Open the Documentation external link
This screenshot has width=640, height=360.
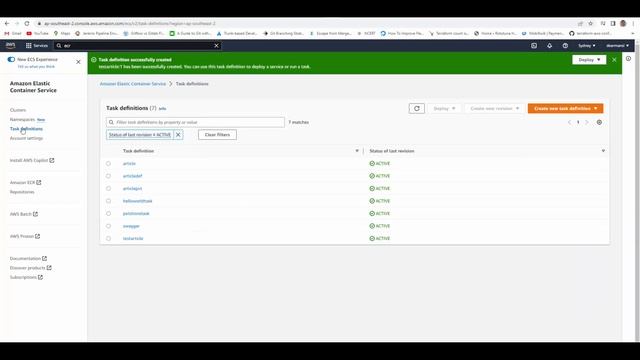pyautogui.click(x=28, y=258)
